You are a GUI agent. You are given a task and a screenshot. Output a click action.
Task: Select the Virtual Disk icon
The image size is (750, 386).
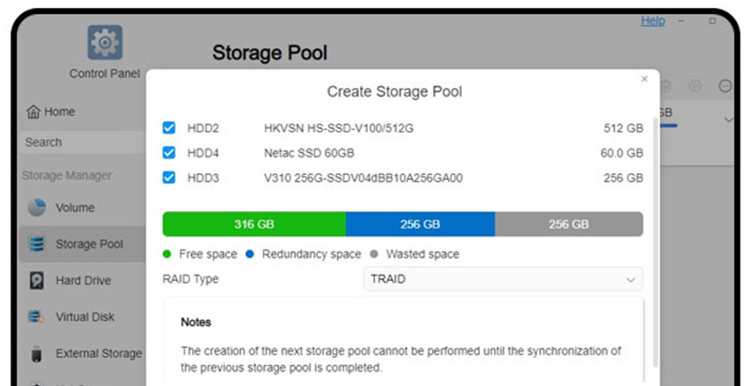click(36, 317)
